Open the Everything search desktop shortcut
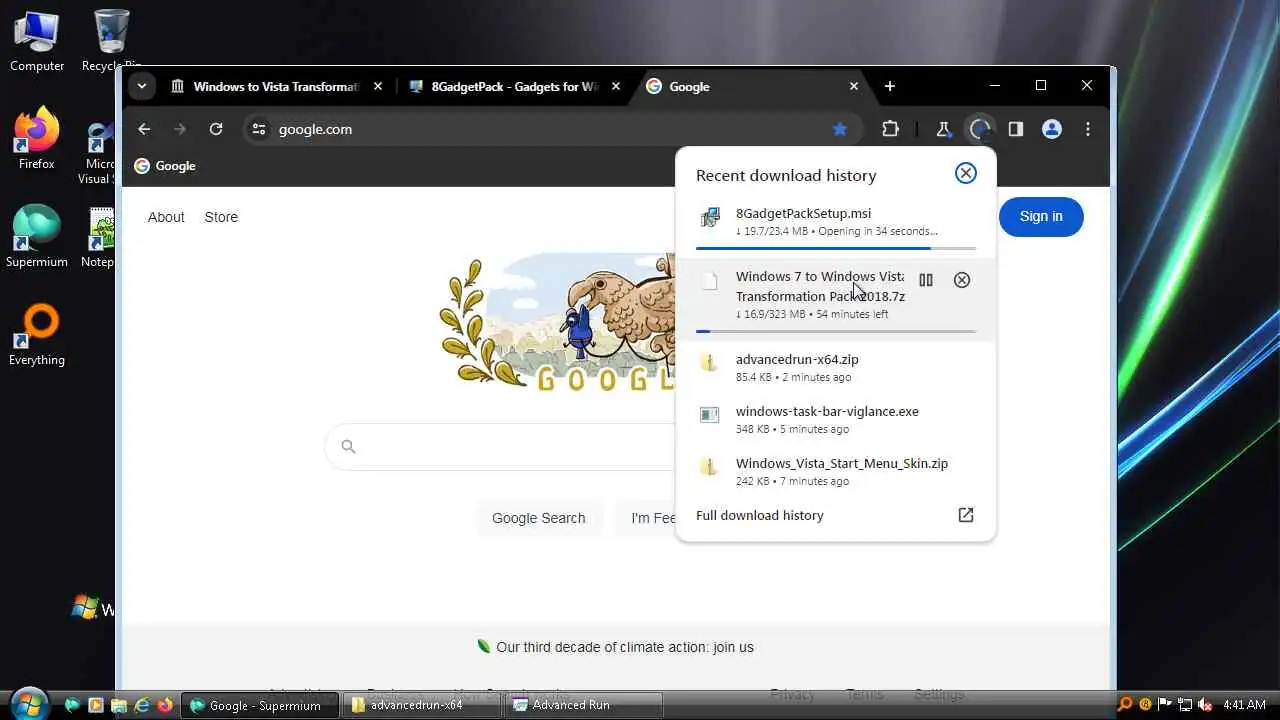 click(37, 335)
